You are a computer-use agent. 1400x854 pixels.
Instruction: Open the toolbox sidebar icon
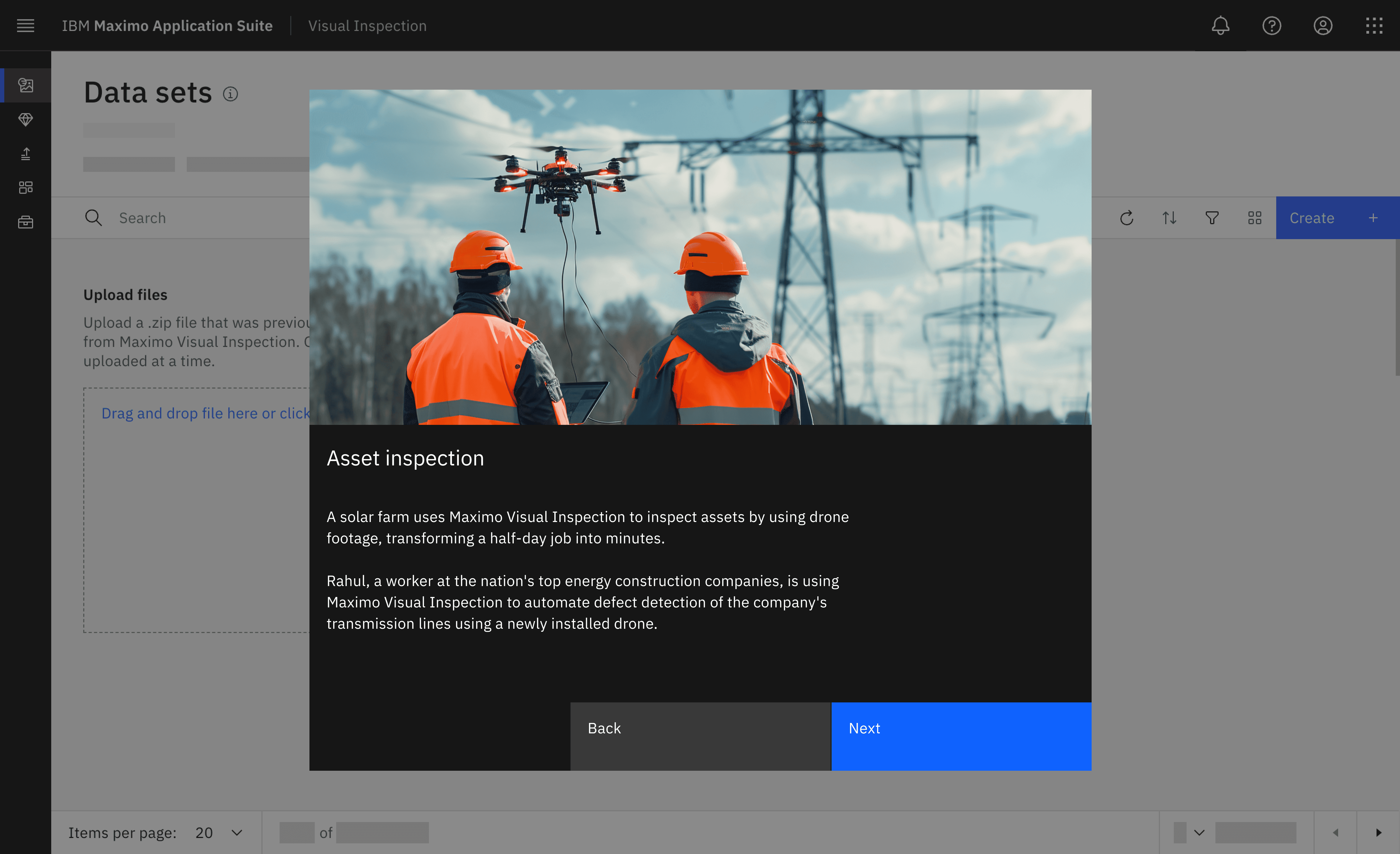[26, 222]
